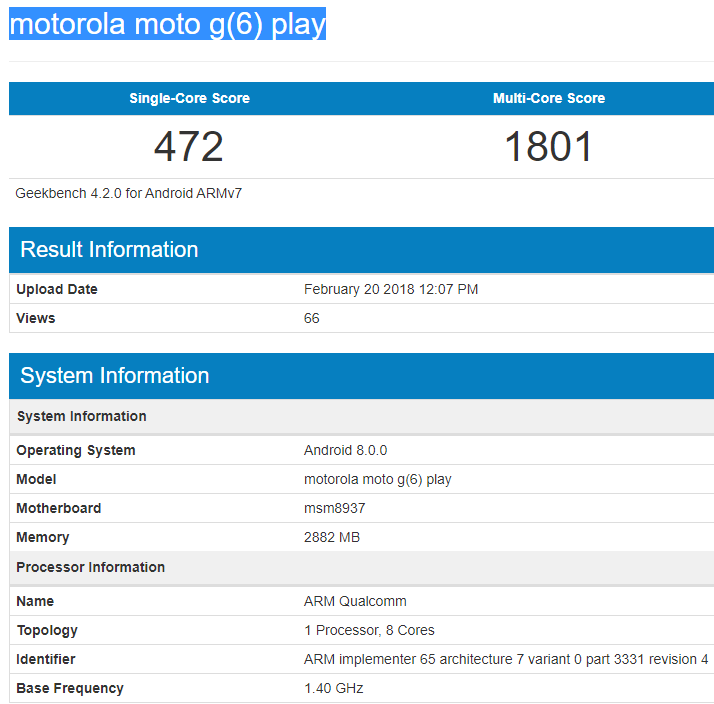The image size is (714, 704).
Task: Select the ARM Qualcomm value
Action: (355, 602)
